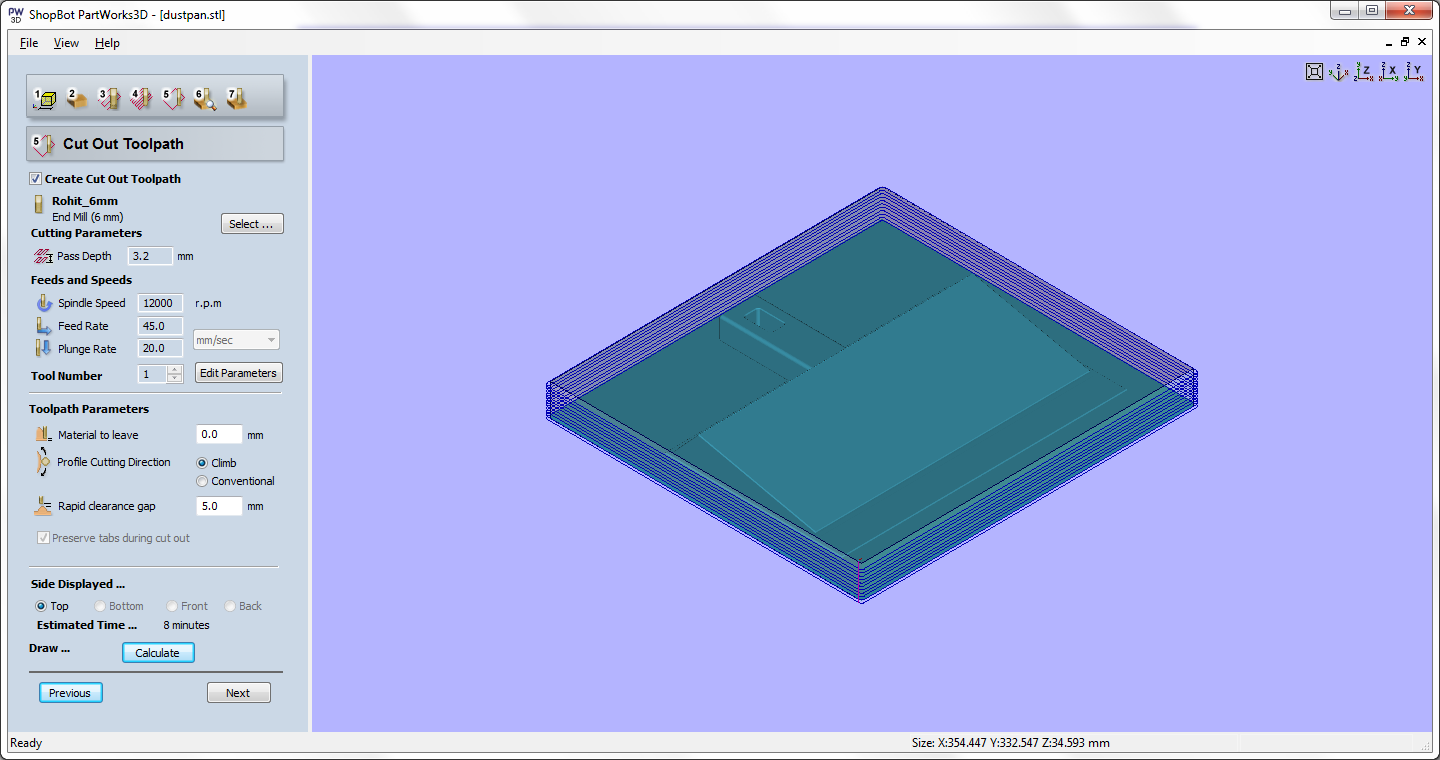
Task: Click the Feed Rate field
Action: 160,326
